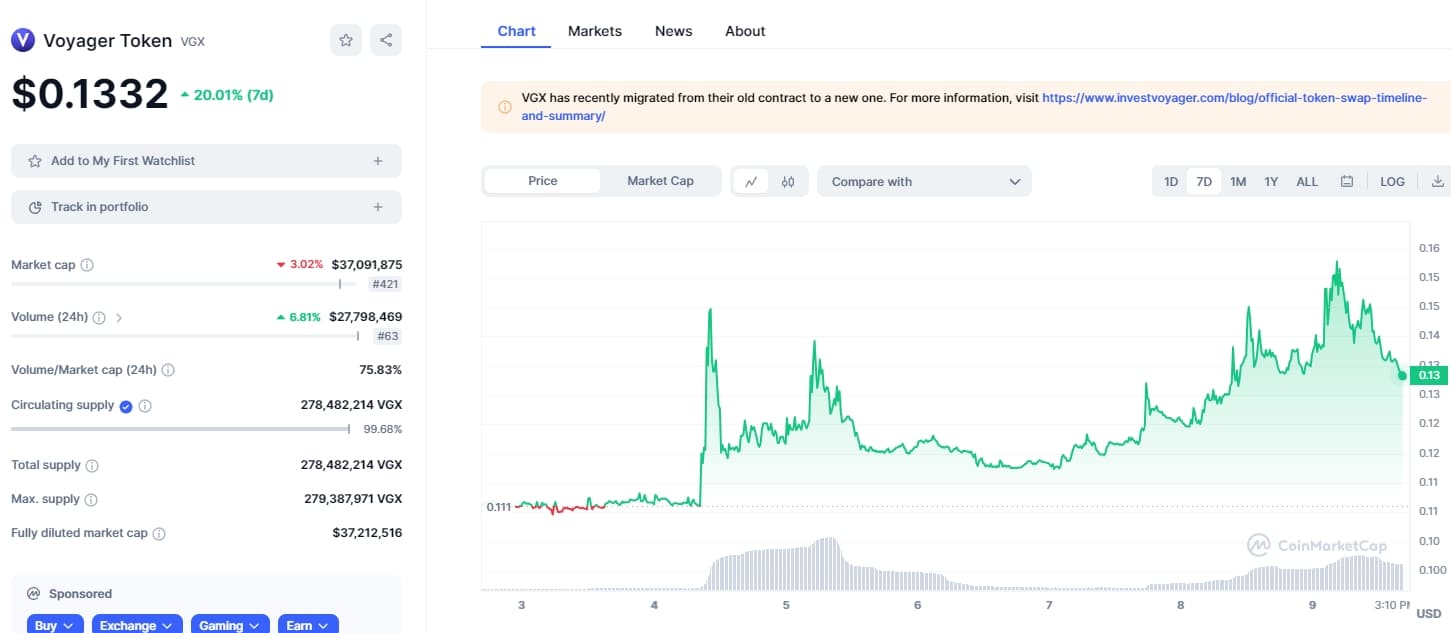This screenshot has width=1451, height=633.
Task: Click the Volume (24h) info icon
Action: coord(99,317)
